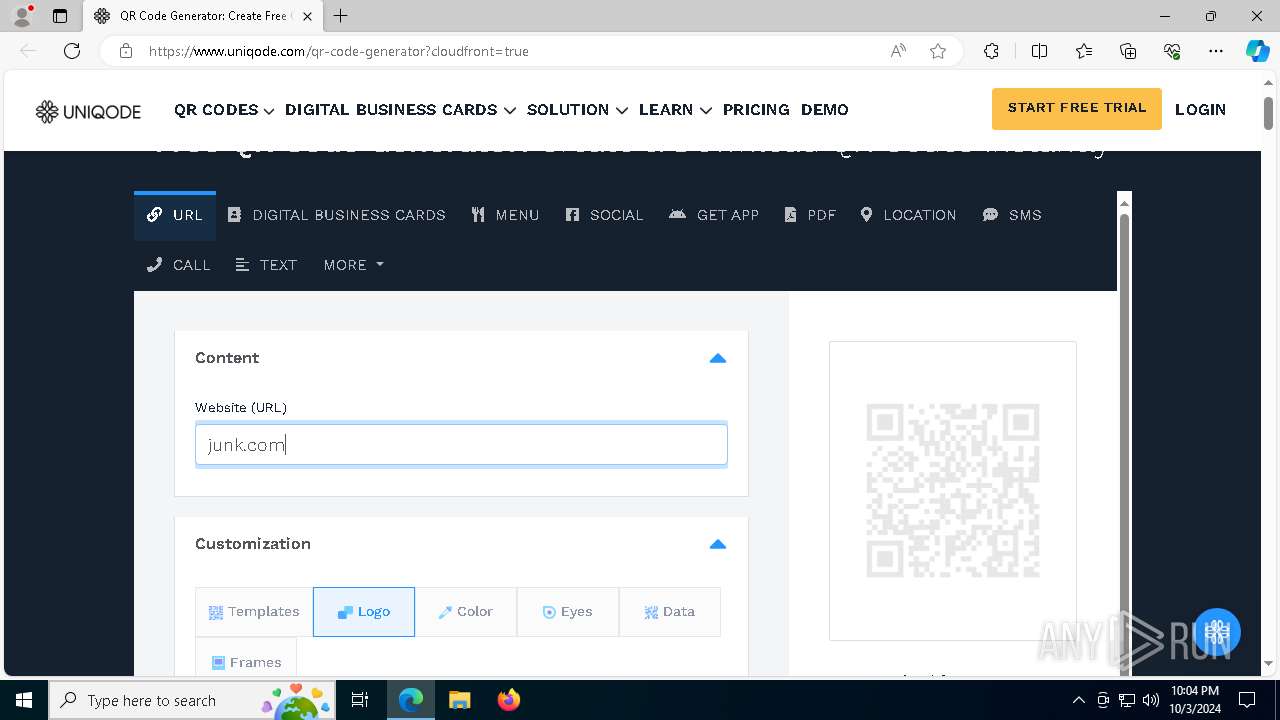
Task: Collapse the Content section
Action: coord(717,358)
